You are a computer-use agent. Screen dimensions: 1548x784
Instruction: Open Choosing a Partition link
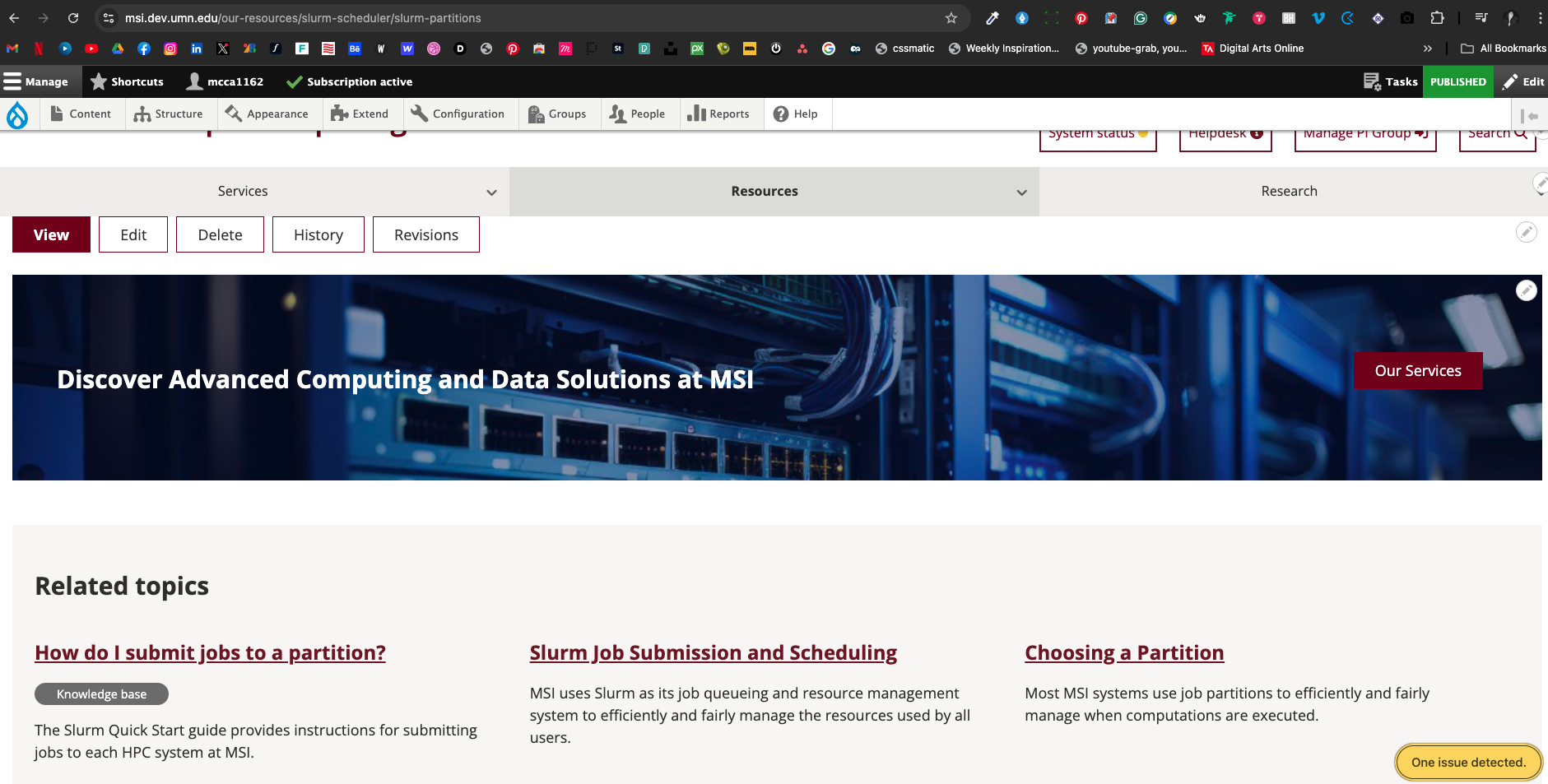point(1123,653)
